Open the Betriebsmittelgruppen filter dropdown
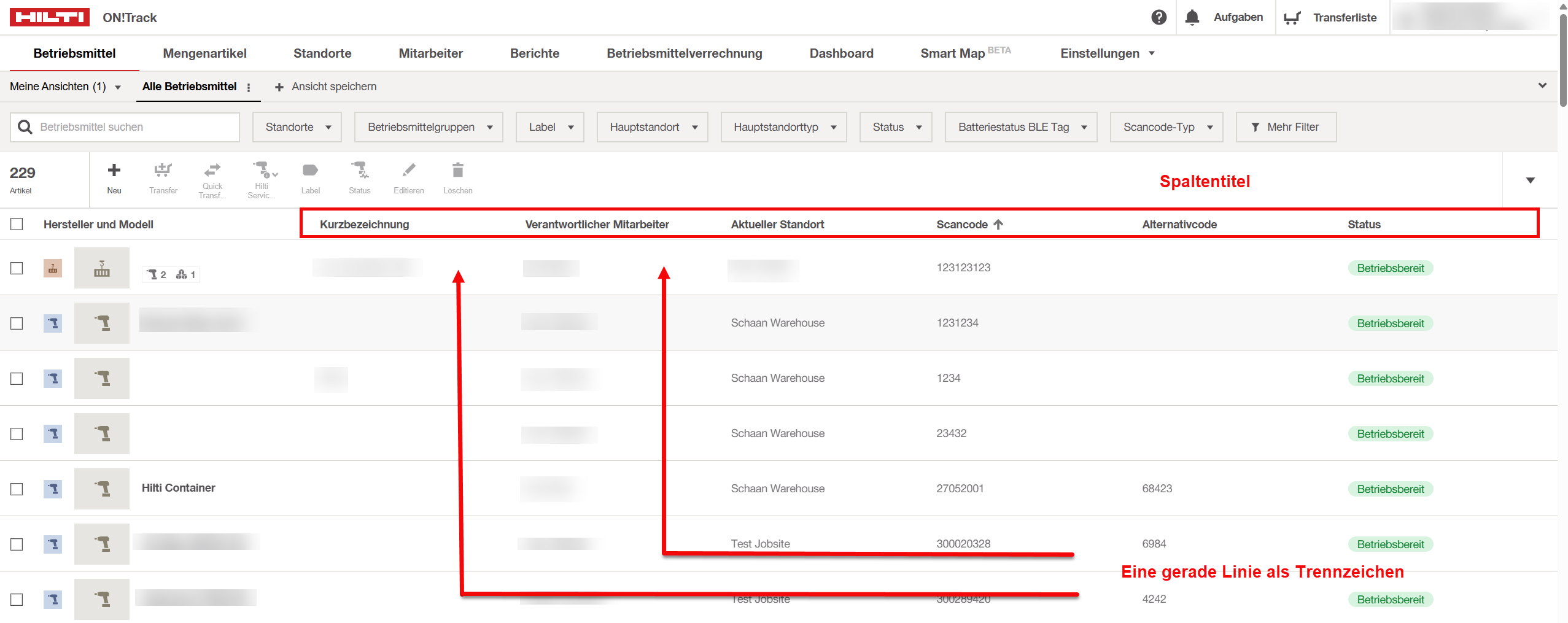 click(429, 127)
